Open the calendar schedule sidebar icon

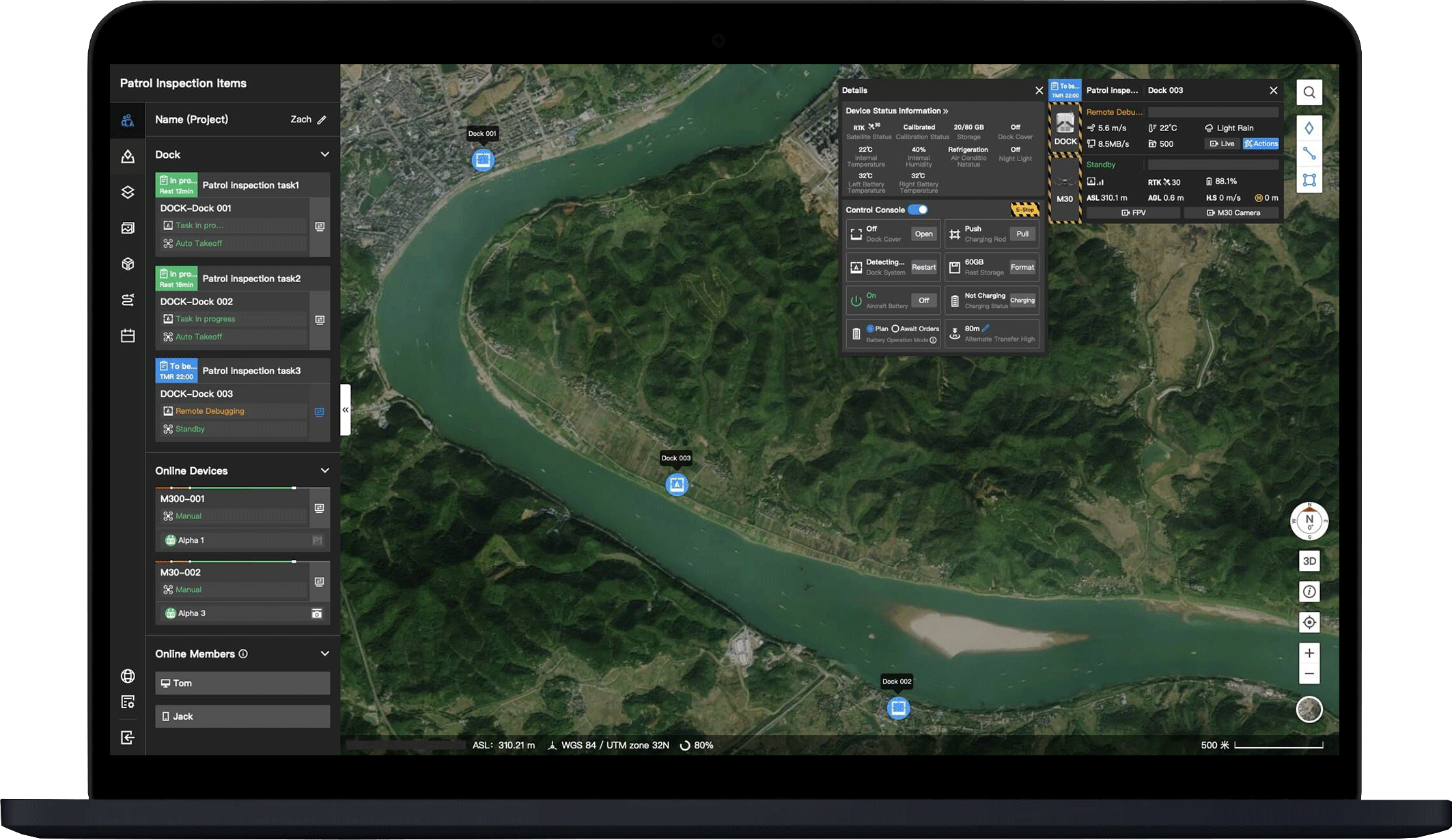pyautogui.click(x=128, y=336)
